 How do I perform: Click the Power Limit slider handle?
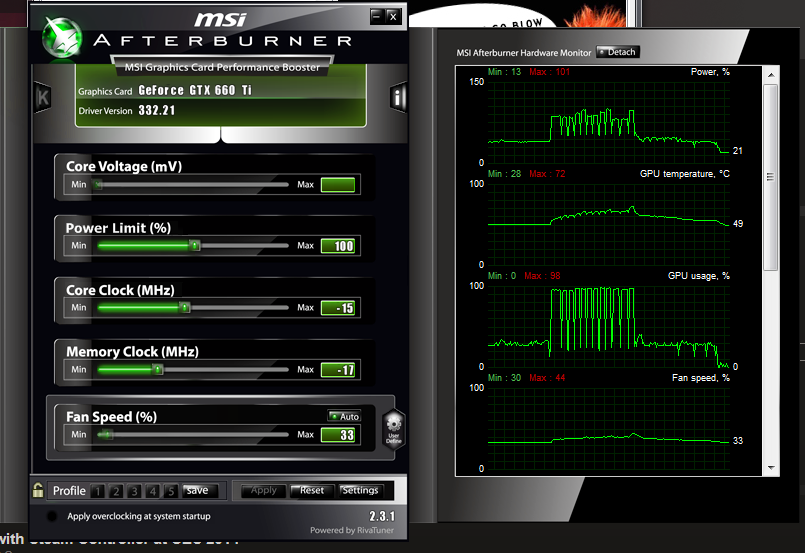[x=195, y=246]
